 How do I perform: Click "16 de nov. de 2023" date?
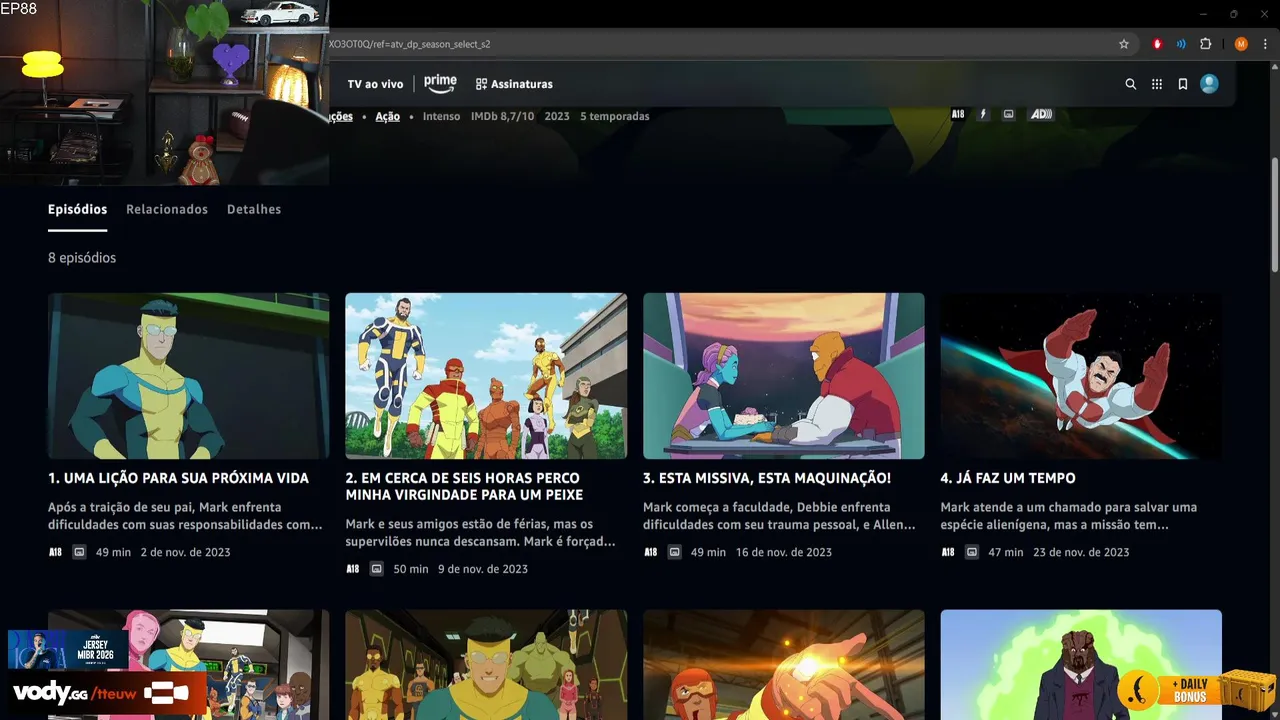pyautogui.click(x=784, y=552)
